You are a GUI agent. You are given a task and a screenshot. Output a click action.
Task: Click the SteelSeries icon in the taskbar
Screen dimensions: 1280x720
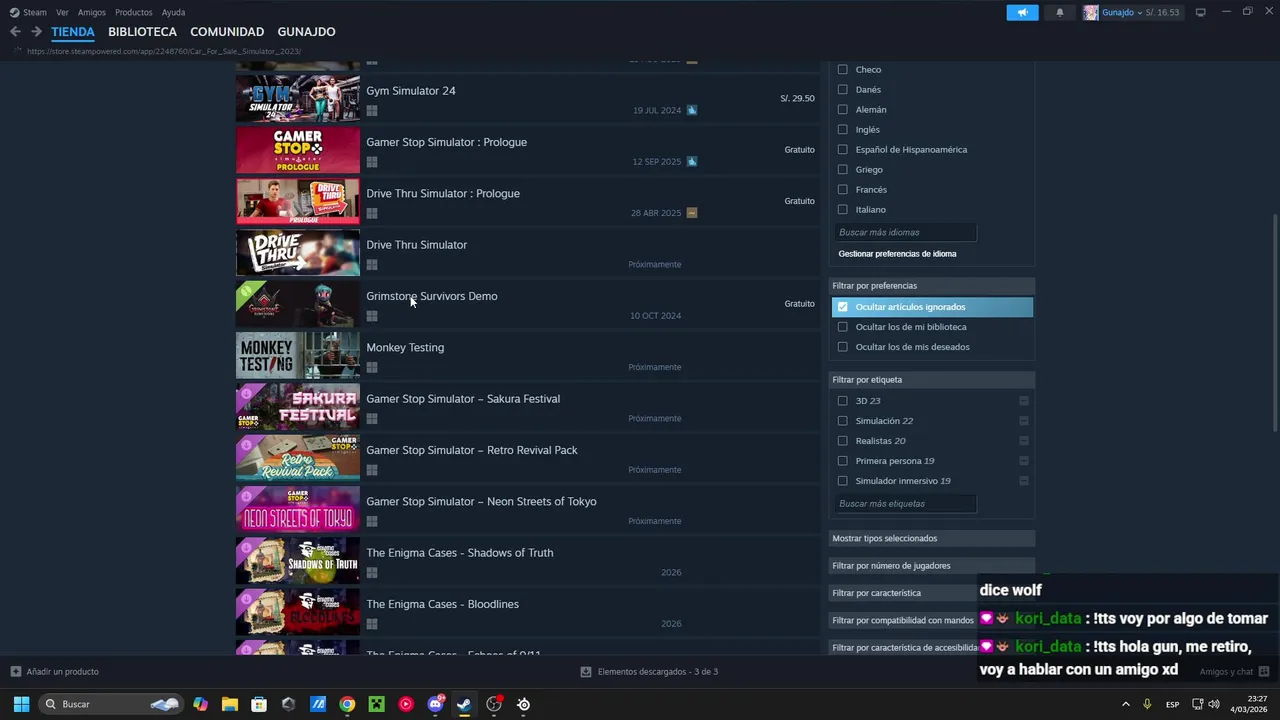click(523, 704)
